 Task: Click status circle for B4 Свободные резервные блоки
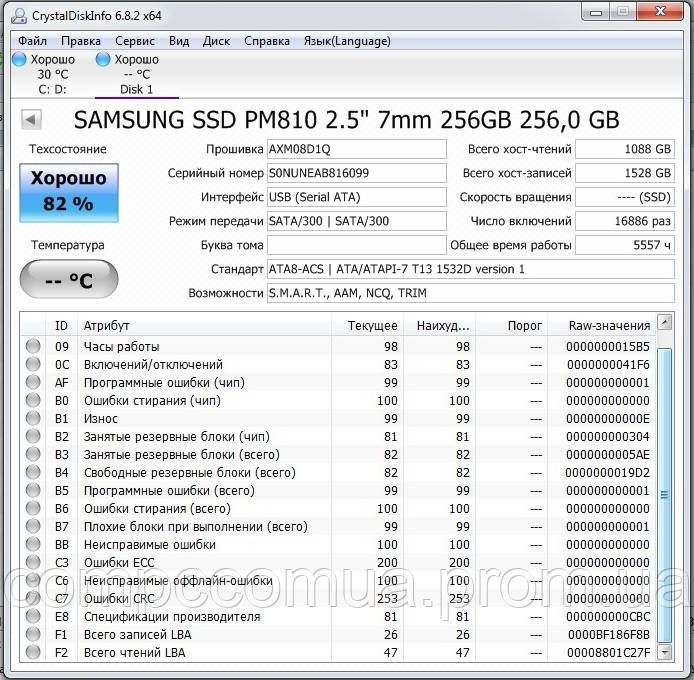[x=33, y=472]
